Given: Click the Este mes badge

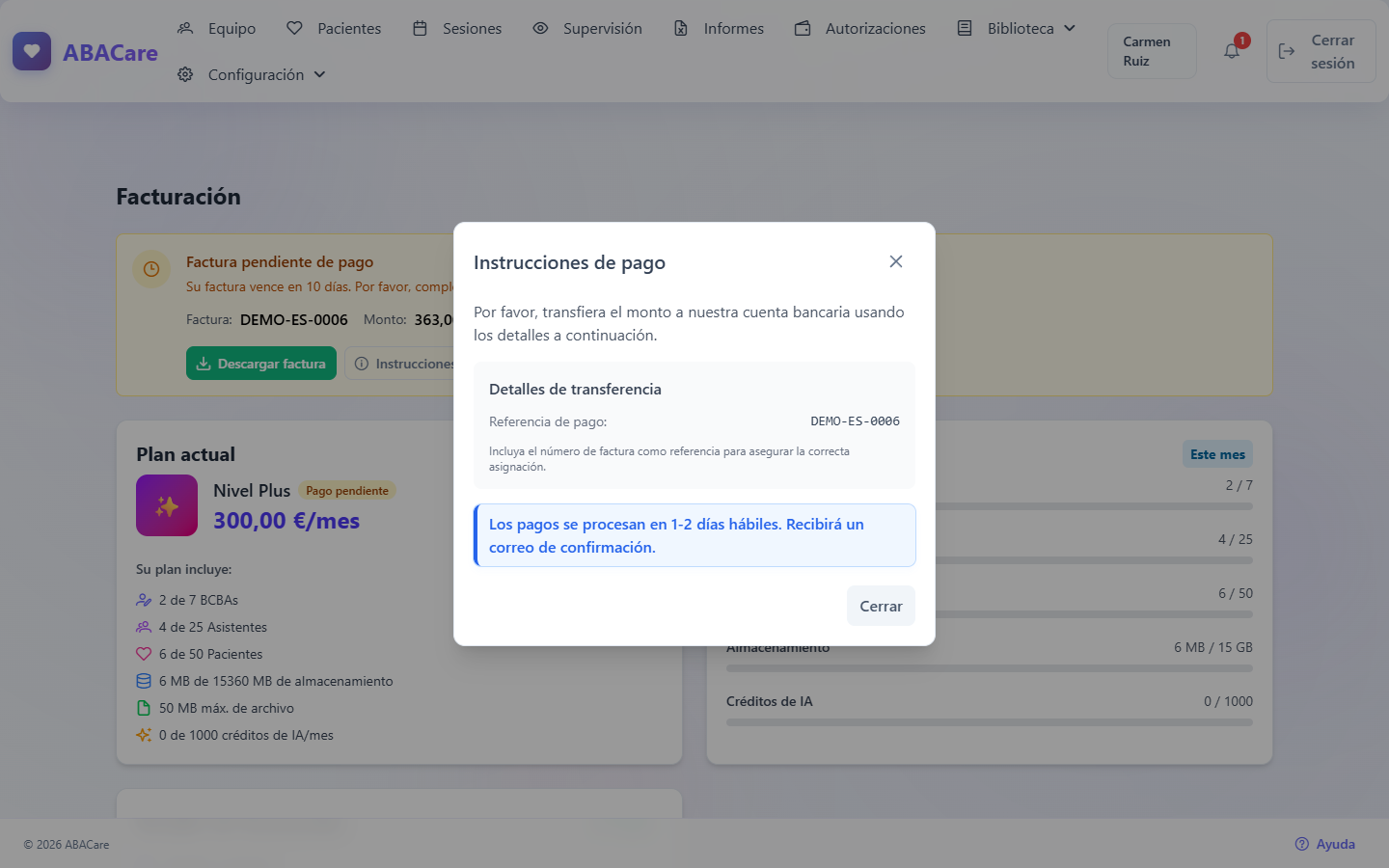Looking at the screenshot, I should (x=1217, y=454).
